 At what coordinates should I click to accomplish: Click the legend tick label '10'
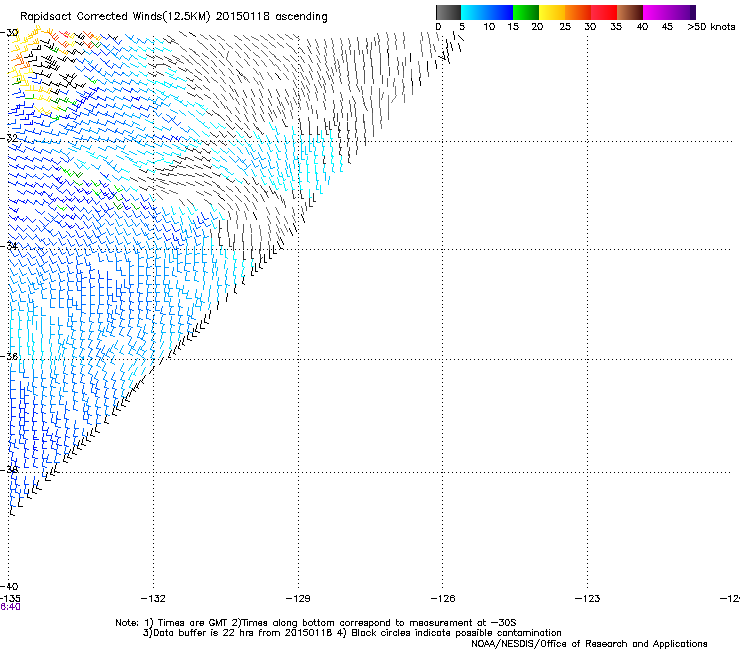[489, 27]
